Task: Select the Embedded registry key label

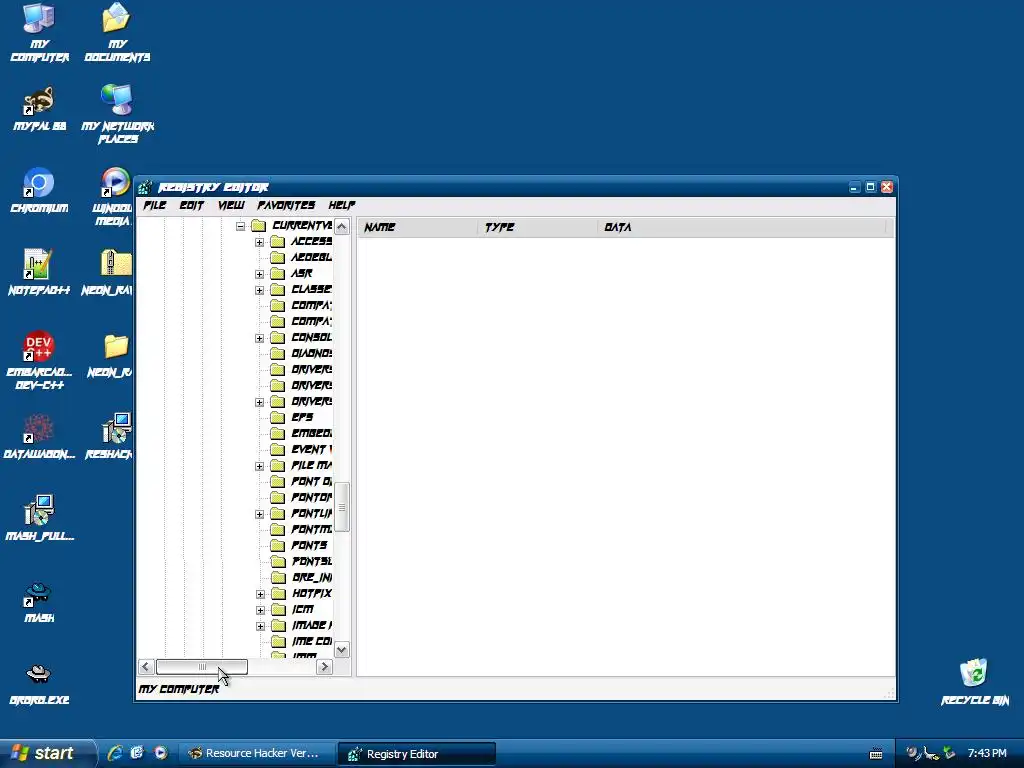Action: [311, 434]
